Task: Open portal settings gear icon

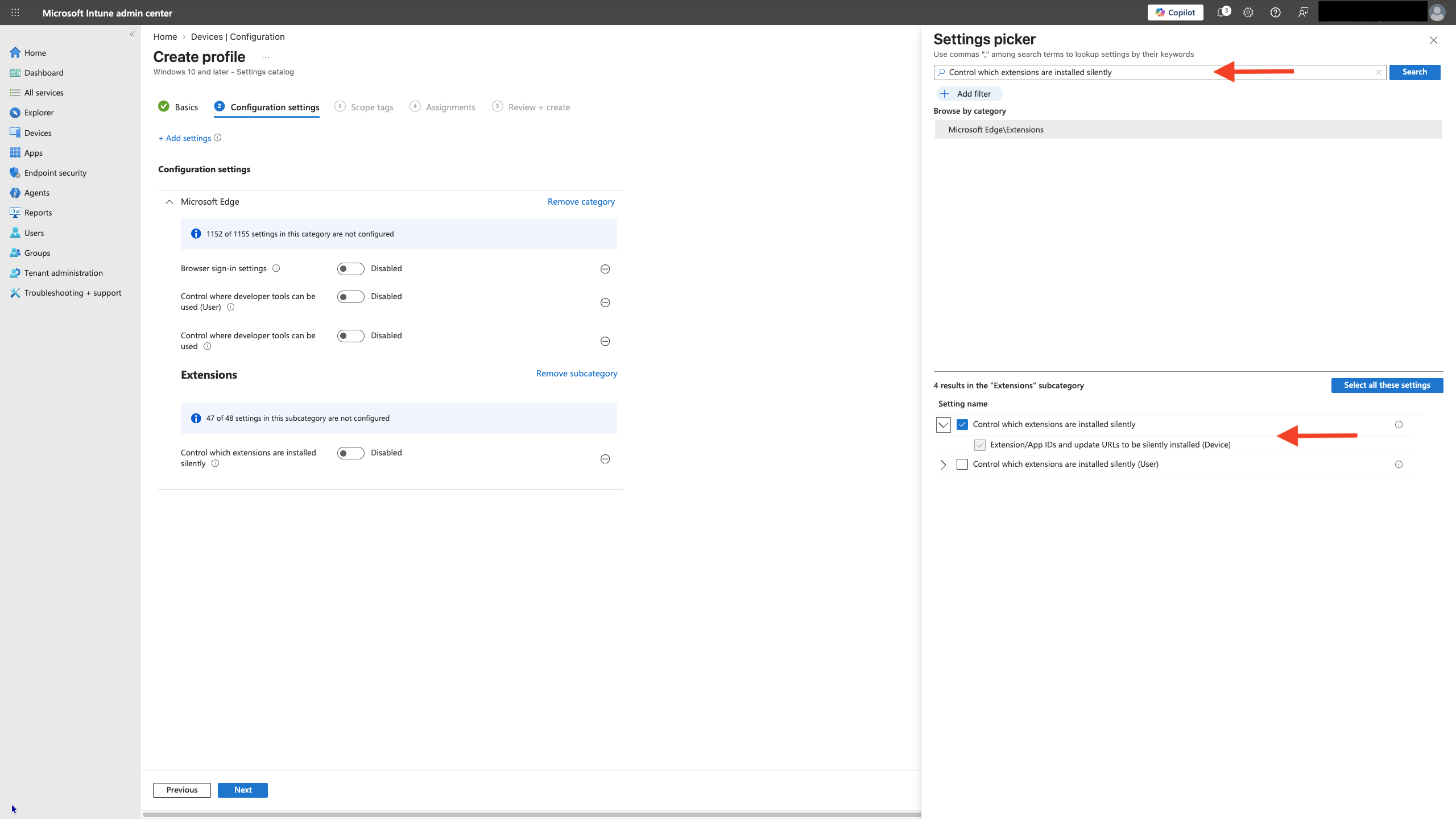Action: click(1248, 13)
